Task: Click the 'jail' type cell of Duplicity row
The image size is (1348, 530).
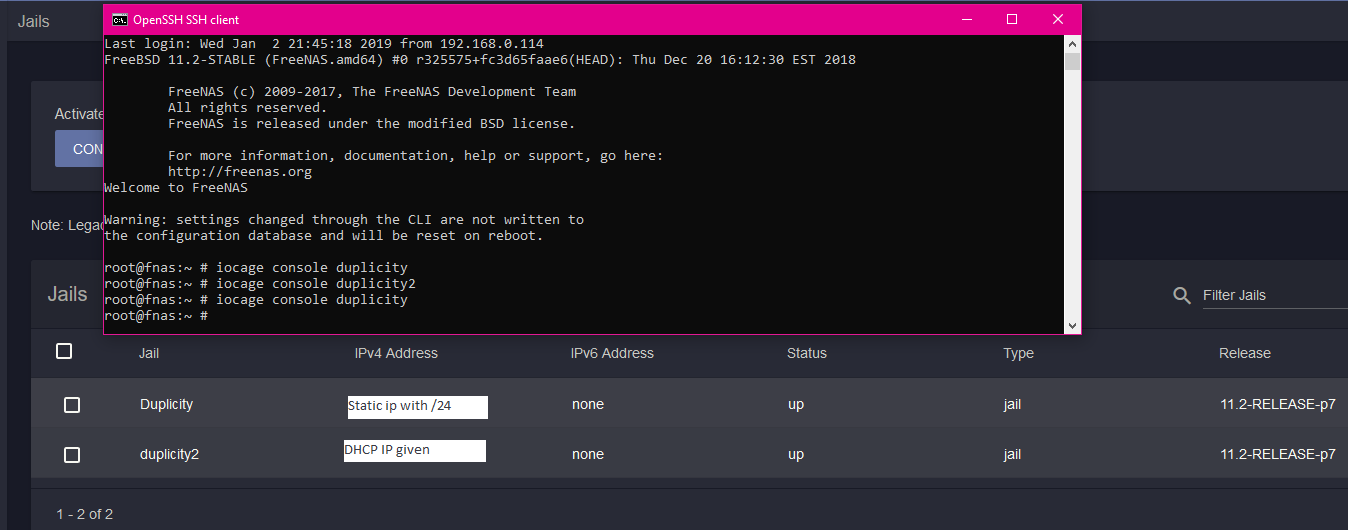Action: coord(1012,405)
